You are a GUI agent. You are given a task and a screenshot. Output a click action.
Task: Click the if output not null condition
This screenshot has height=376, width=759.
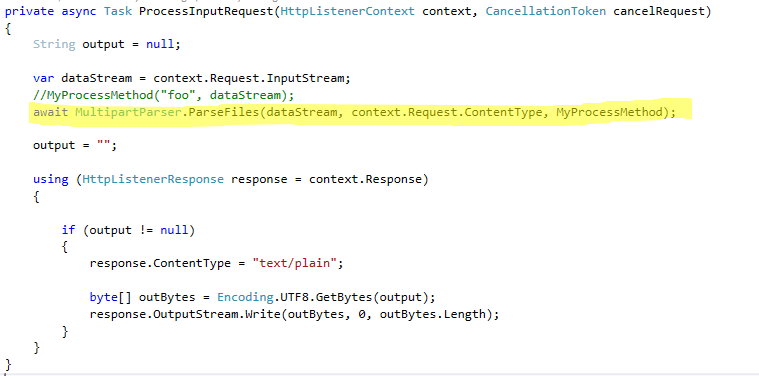coord(128,230)
